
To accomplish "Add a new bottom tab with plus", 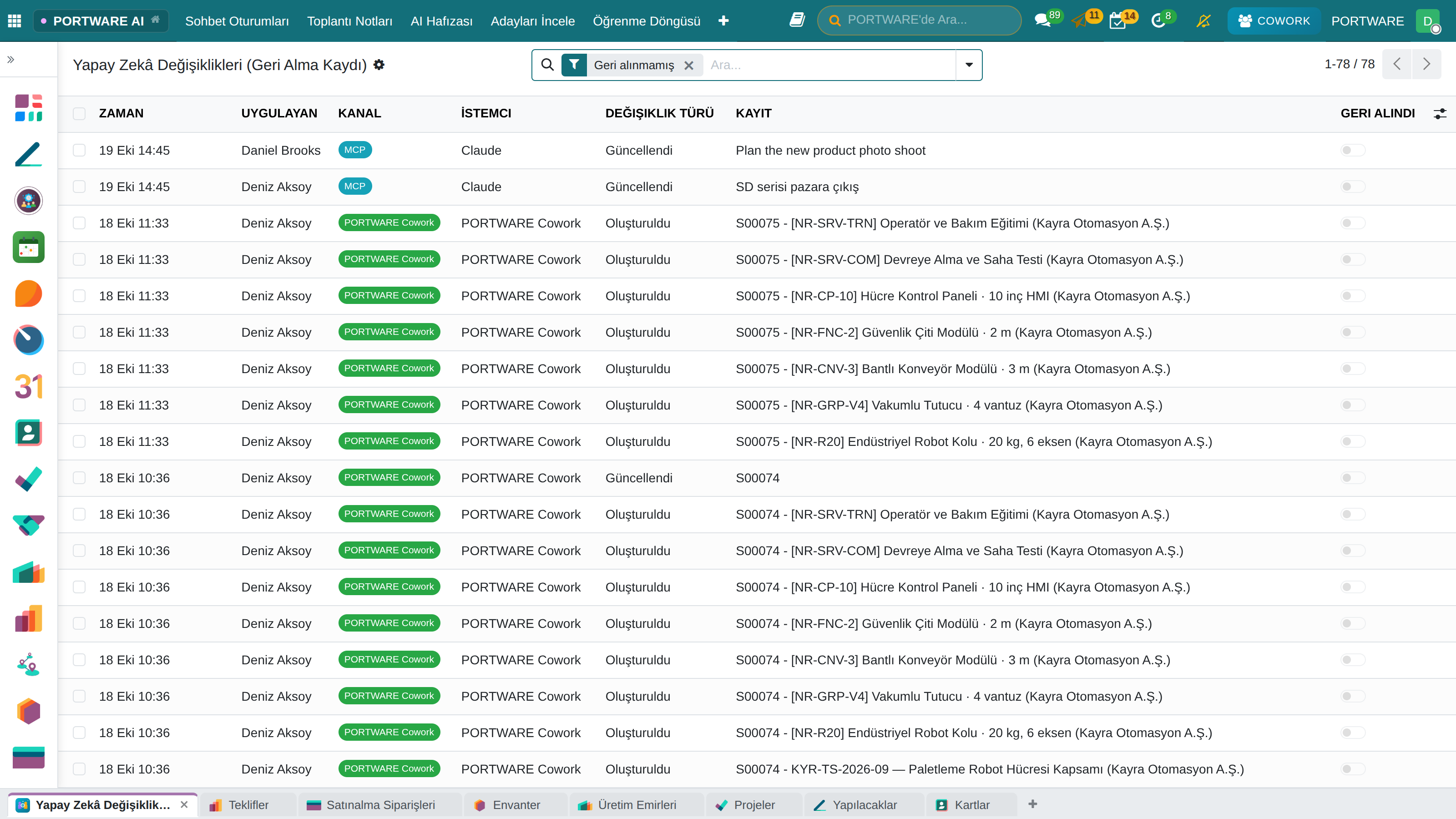I will (1033, 804).
